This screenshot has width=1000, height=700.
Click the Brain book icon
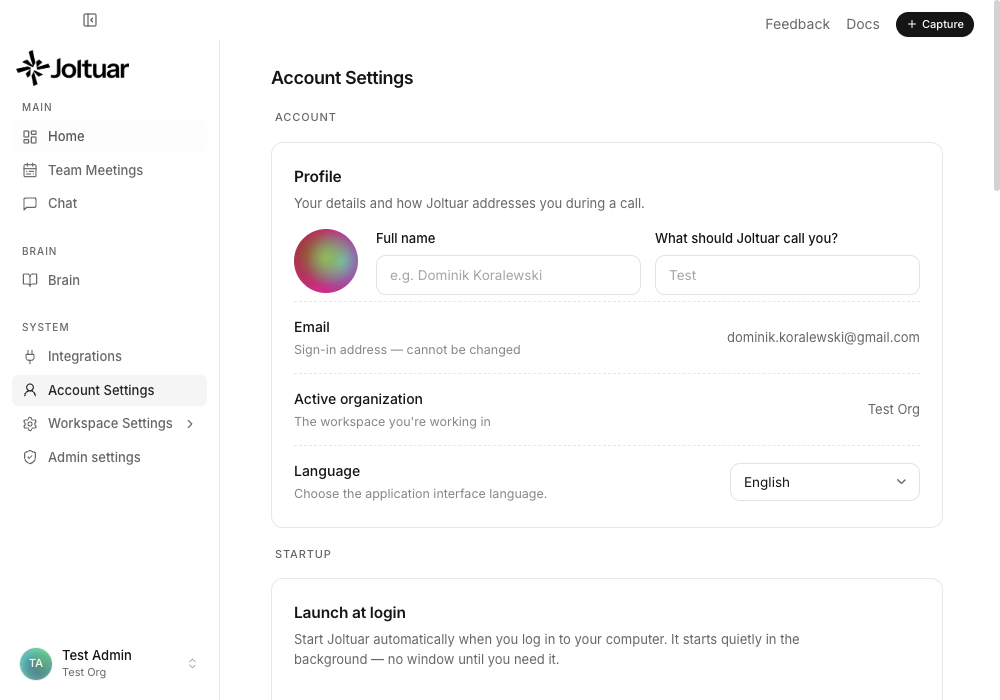click(x=30, y=281)
